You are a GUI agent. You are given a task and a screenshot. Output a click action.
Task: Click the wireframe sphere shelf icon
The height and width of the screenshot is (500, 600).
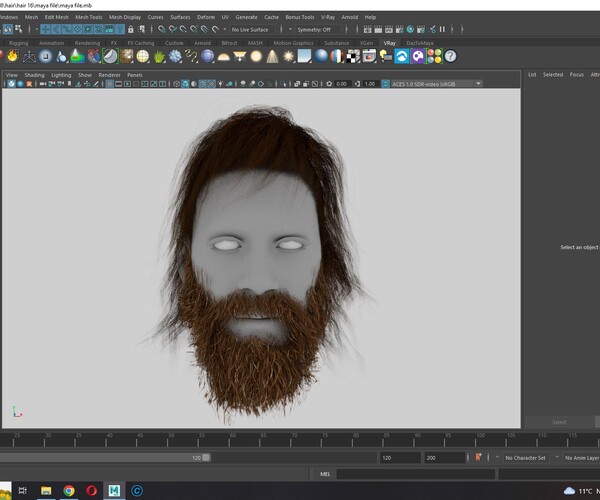click(x=143, y=56)
